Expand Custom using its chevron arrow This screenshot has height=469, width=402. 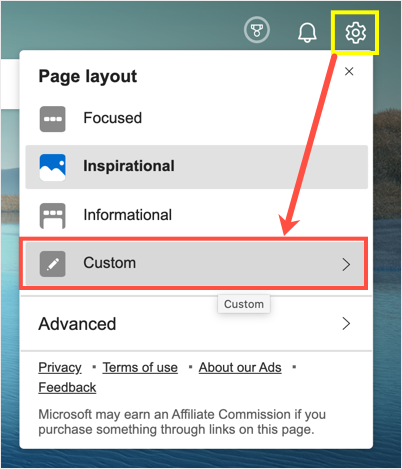(x=346, y=265)
